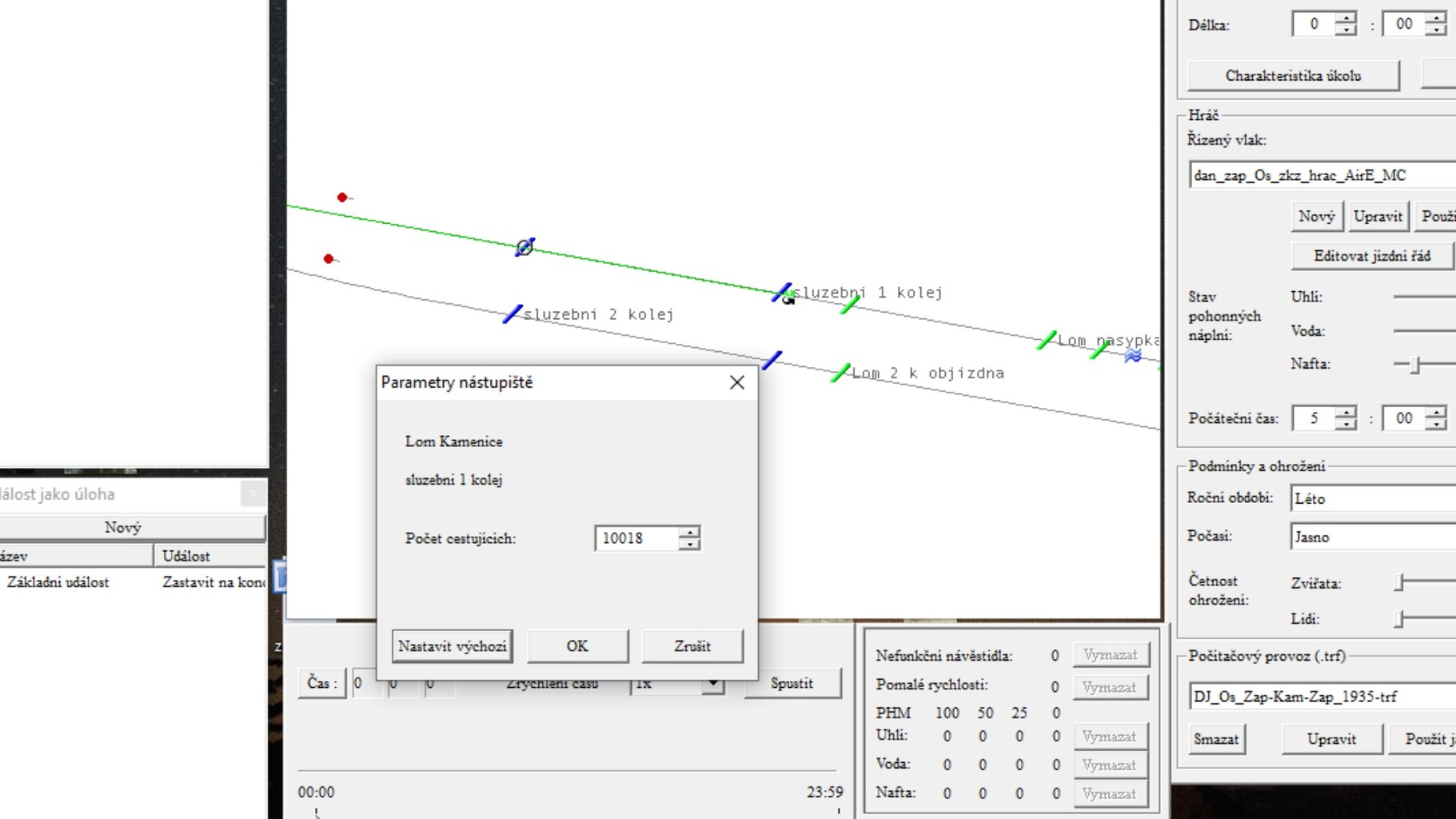Screen dimensions: 1456x819
Task: Click the lower red signal dot on the map
Action: tap(329, 258)
